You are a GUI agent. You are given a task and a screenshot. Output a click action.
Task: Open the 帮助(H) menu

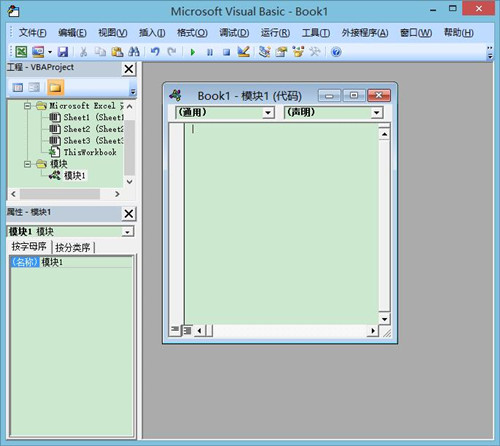[x=459, y=33]
